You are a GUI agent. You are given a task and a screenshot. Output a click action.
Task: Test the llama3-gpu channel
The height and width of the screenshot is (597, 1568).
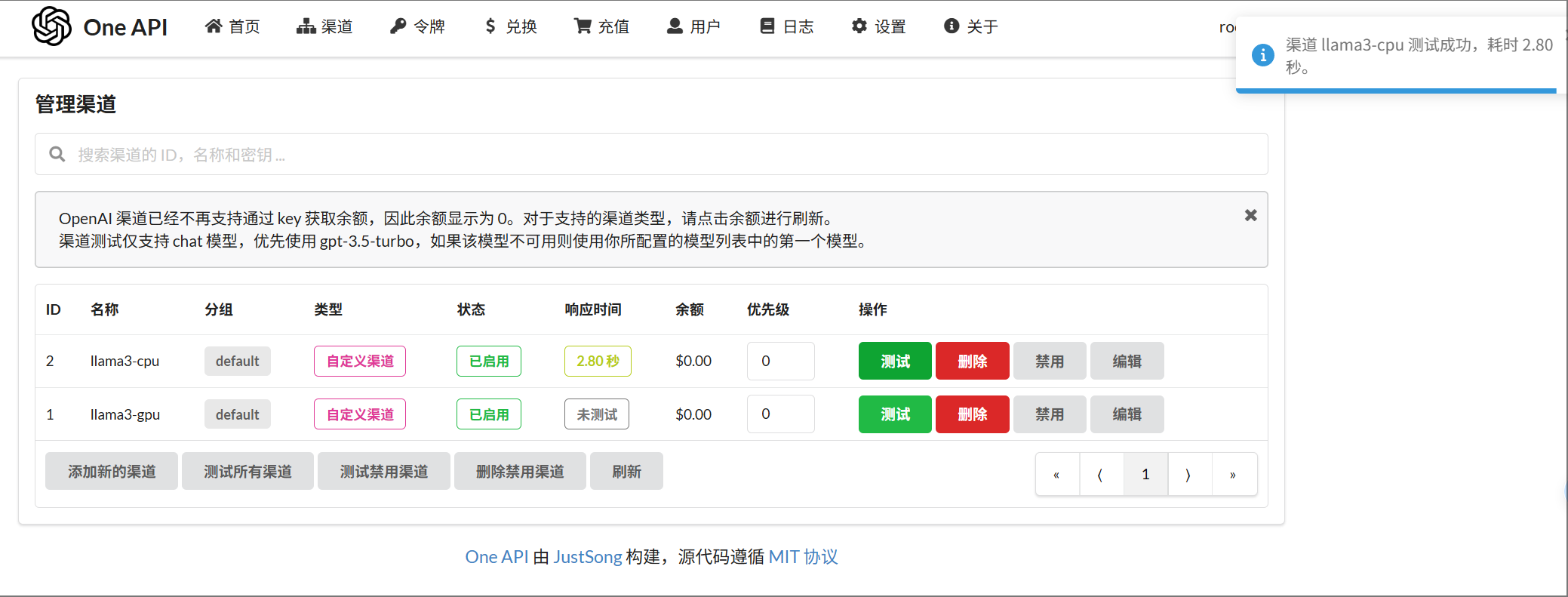895,414
